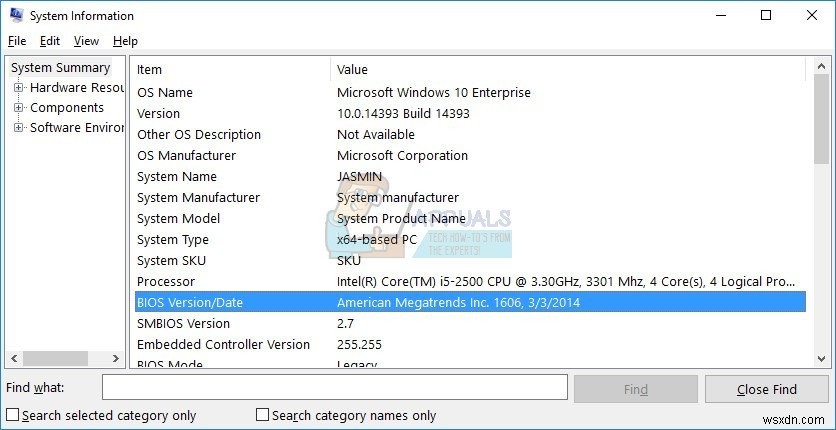Click the left pane scroll-right arrow

click(117, 358)
